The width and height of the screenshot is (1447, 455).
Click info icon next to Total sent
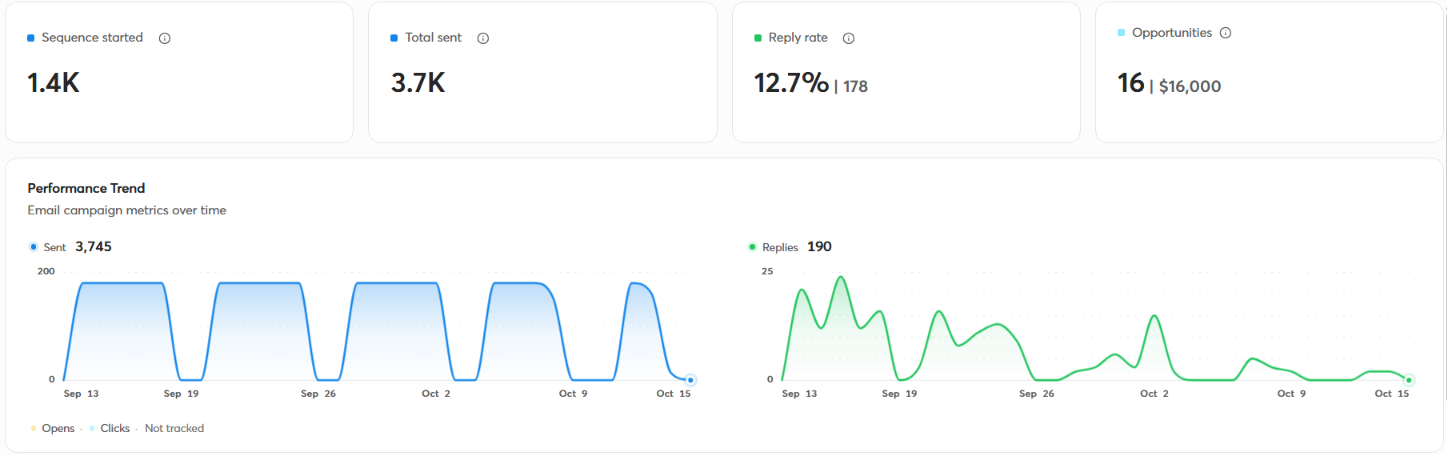pos(483,38)
